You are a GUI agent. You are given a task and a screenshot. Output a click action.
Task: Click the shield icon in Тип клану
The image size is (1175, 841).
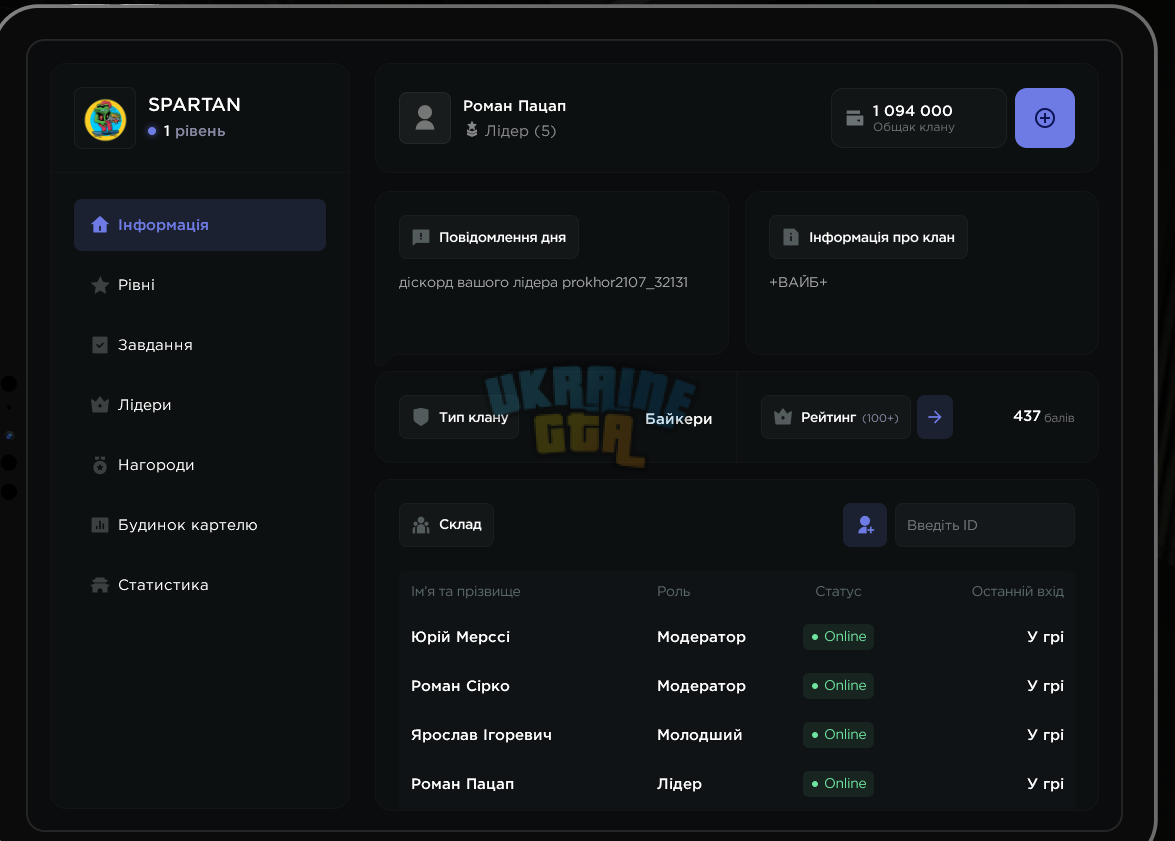coord(421,417)
